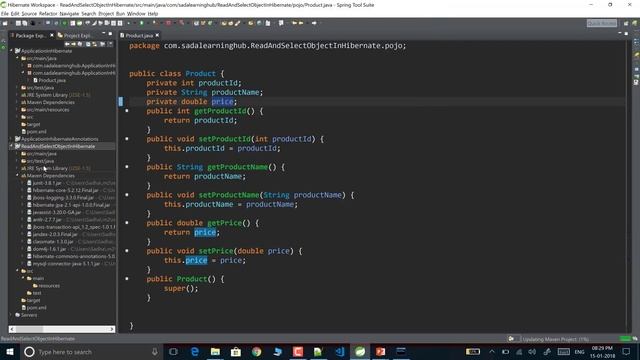Image resolution: width=640 pixels, height=360 pixels.
Task: Click 'Updating Maven Project' status text
Action: coord(556,339)
